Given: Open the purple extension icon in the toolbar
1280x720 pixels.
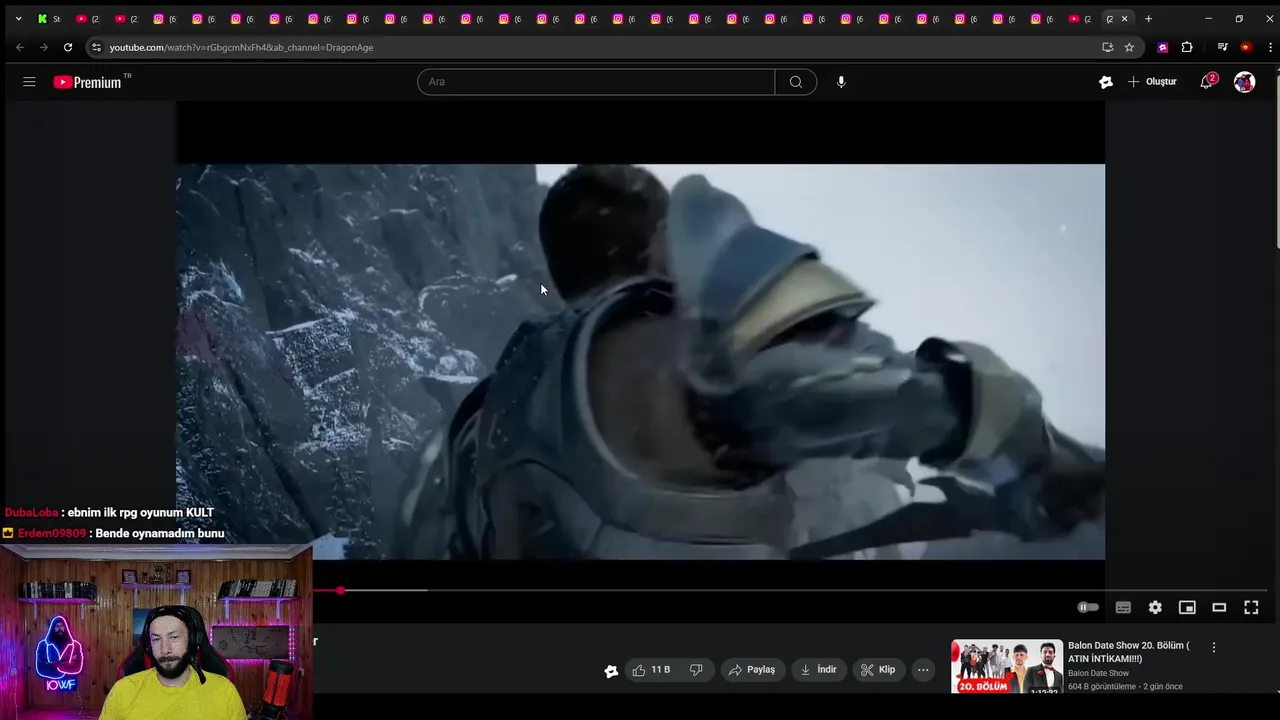Looking at the screenshot, I should click(1162, 47).
